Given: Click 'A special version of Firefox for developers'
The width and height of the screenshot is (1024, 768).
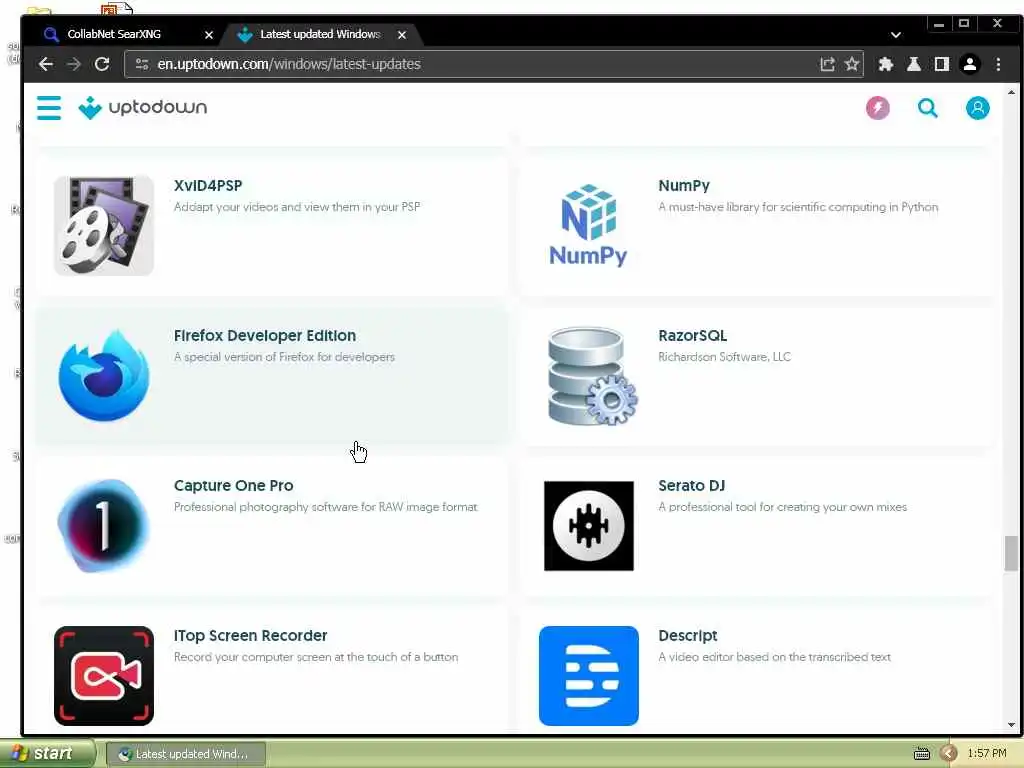Looking at the screenshot, I should click(284, 357).
